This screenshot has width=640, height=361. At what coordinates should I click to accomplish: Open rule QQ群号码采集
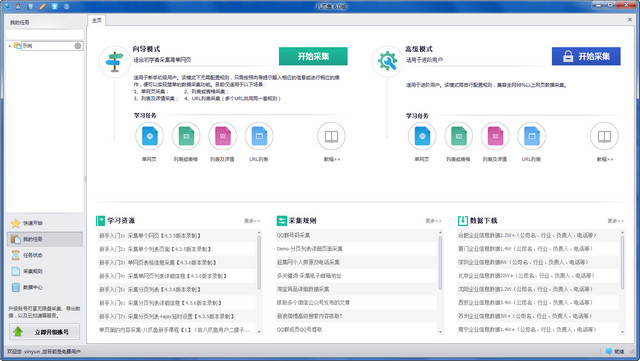pyautogui.click(x=293, y=235)
